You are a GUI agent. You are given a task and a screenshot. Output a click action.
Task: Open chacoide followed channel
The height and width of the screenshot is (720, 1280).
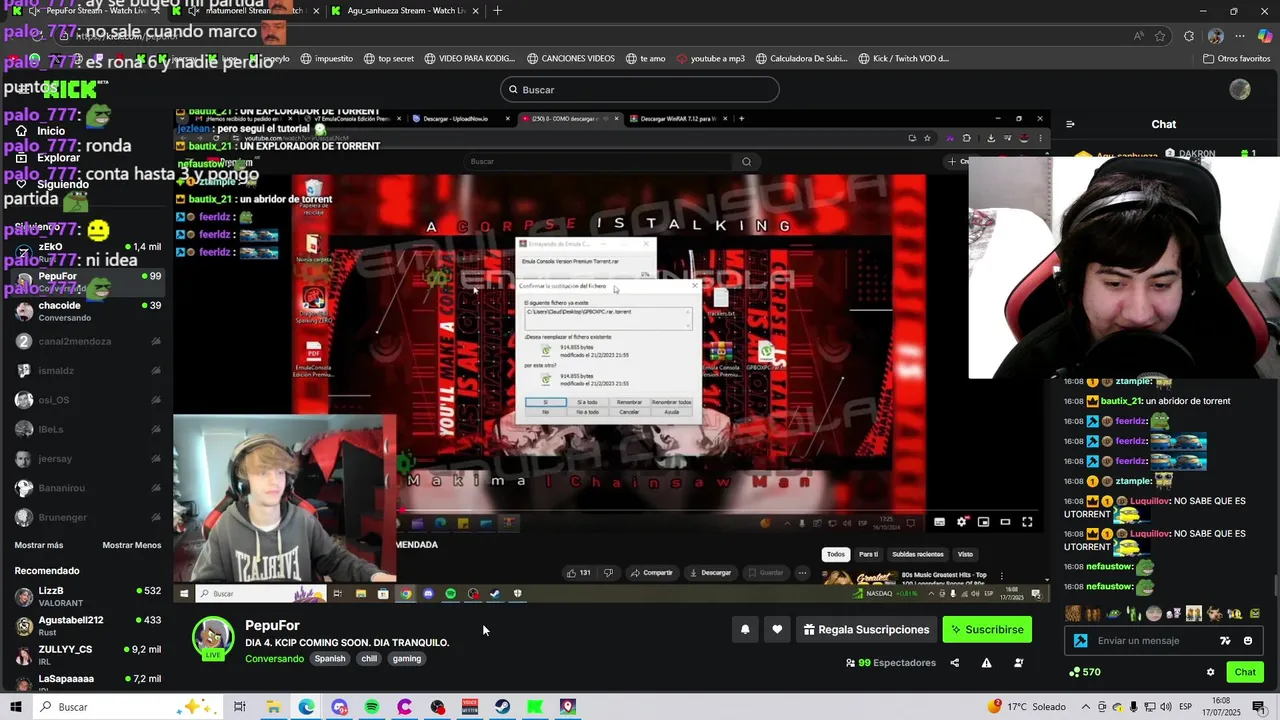click(87, 311)
